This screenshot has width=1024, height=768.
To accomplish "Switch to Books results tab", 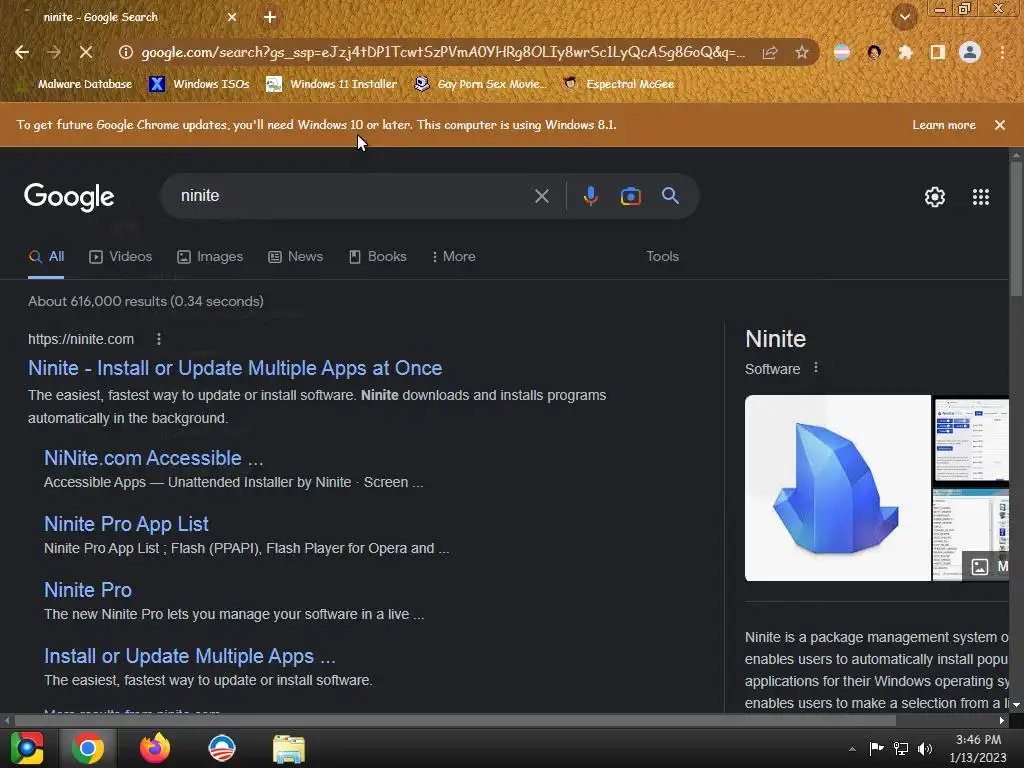I will click(377, 257).
